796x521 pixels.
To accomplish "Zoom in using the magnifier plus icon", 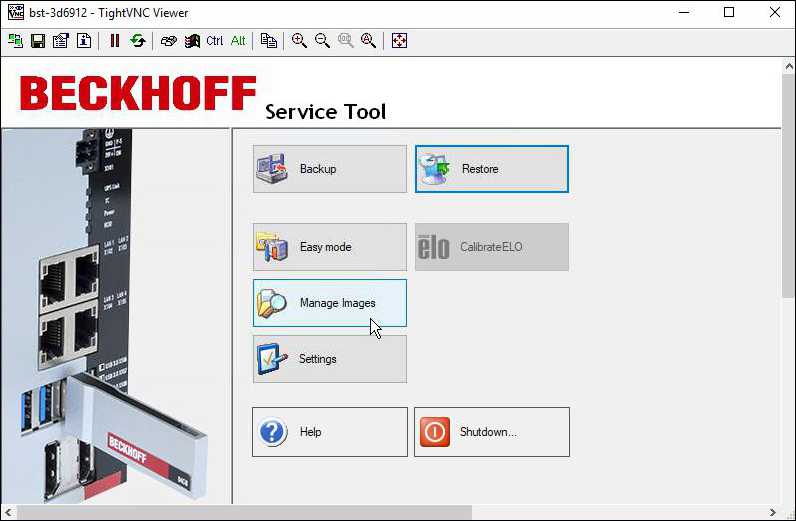I will click(x=300, y=41).
